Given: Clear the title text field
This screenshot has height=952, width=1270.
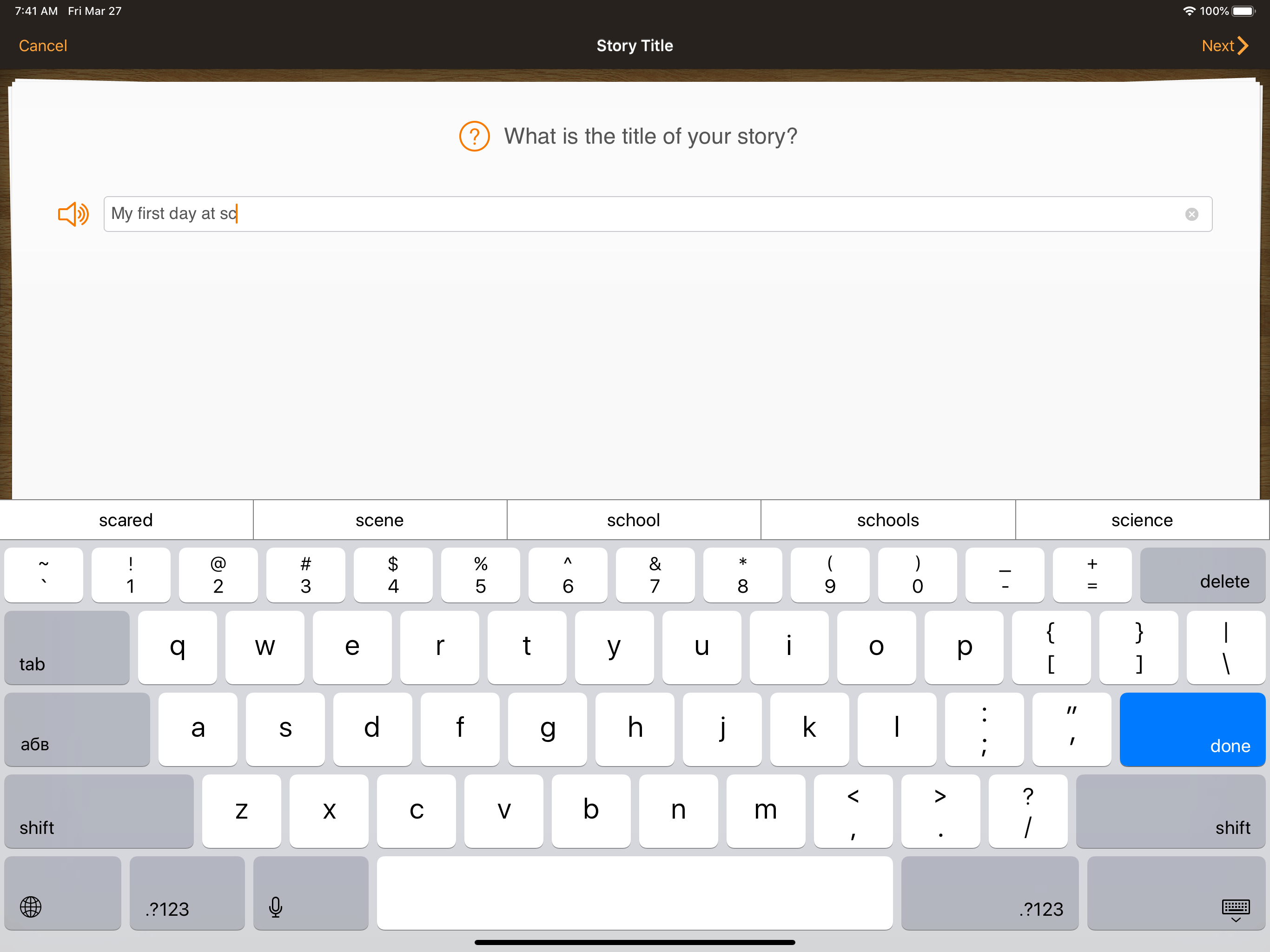Looking at the screenshot, I should [x=1191, y=214].
